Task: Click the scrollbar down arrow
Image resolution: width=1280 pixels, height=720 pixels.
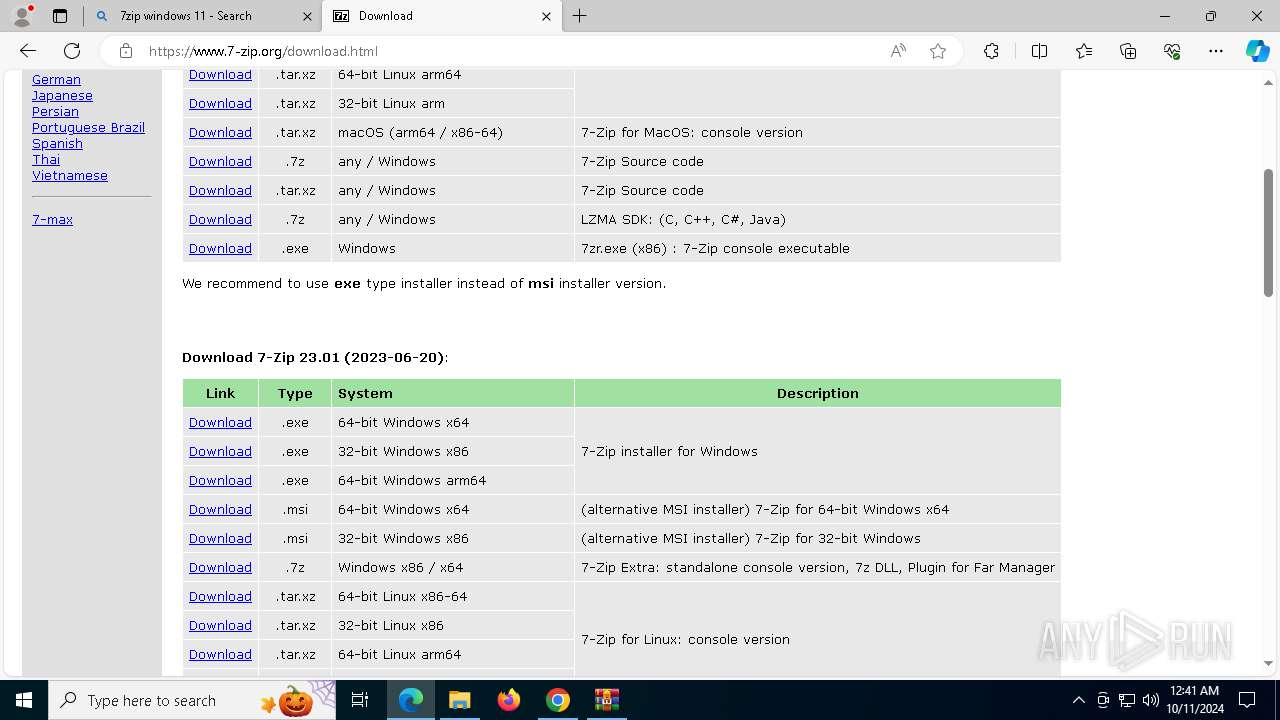Action: (x=1268, y=663)
